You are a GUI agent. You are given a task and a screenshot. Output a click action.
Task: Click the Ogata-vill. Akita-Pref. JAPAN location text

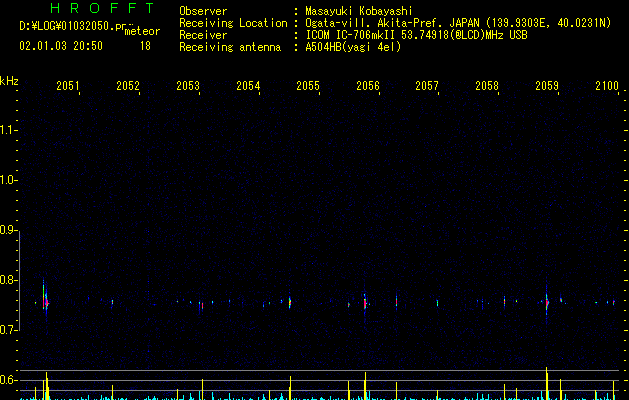point(392,23)
